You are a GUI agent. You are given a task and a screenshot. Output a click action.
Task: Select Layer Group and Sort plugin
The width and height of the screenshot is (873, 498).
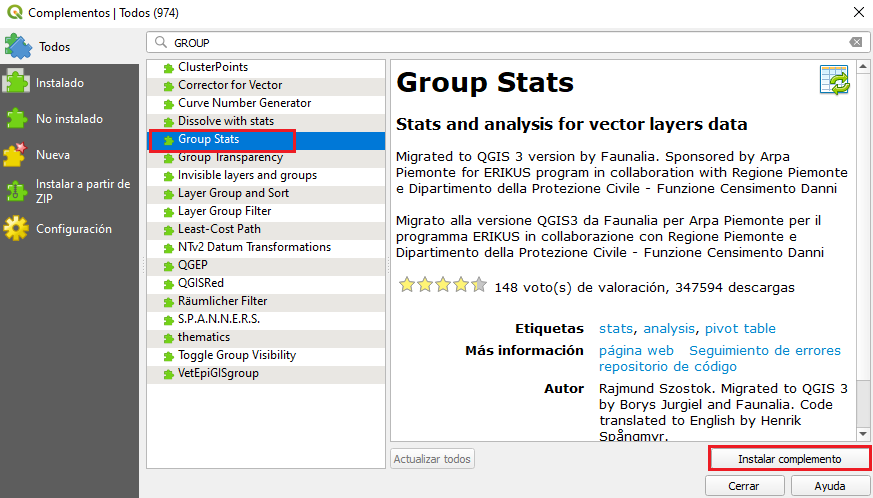pos(233,193)
